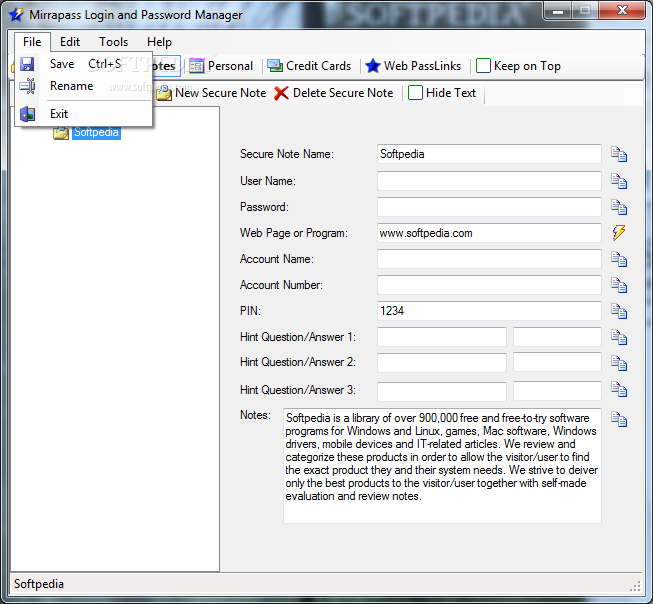The height and width of the screenshot is (604, 653).
Task: Click the Hint Answer 3 field
Action: point(557,391)
